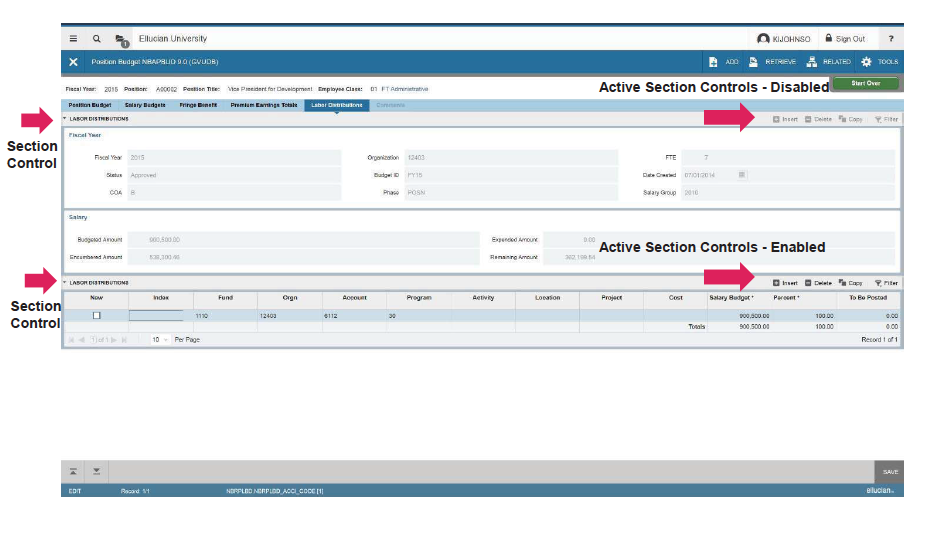927x536 pixels.
Task: Tick the New checkbox in distribution row
Action: (96, 315)
